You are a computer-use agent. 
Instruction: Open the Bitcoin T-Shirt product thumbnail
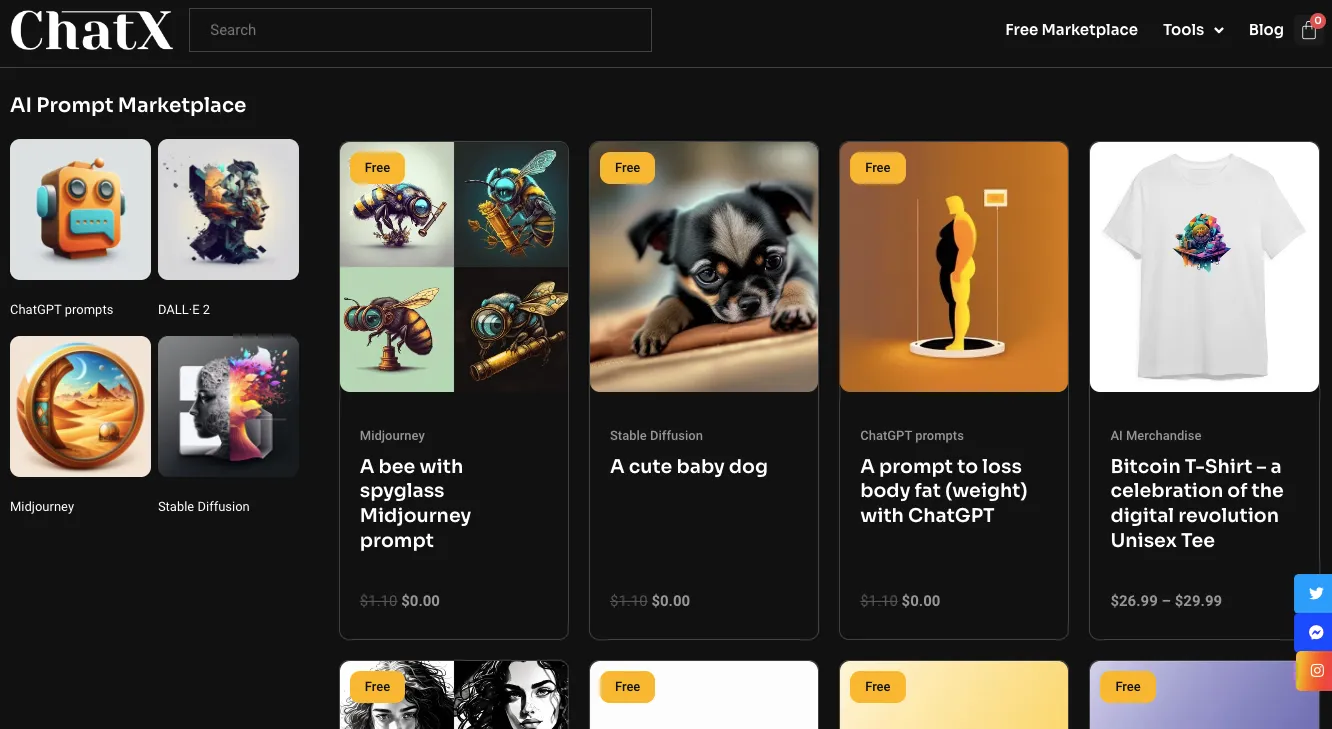pyautogui.click(x=1204, y=266)
